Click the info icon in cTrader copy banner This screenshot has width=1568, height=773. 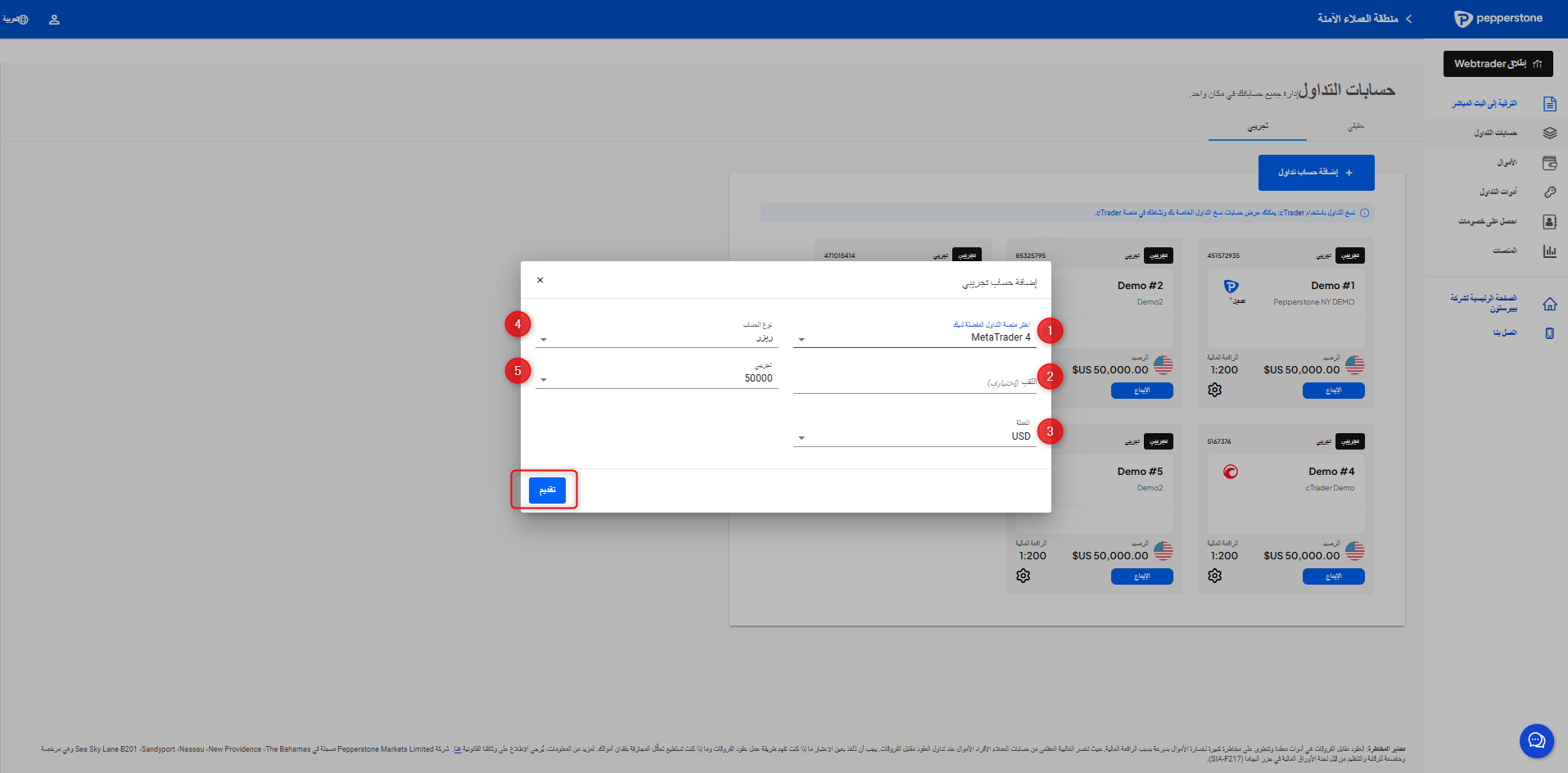(1365, 213)
